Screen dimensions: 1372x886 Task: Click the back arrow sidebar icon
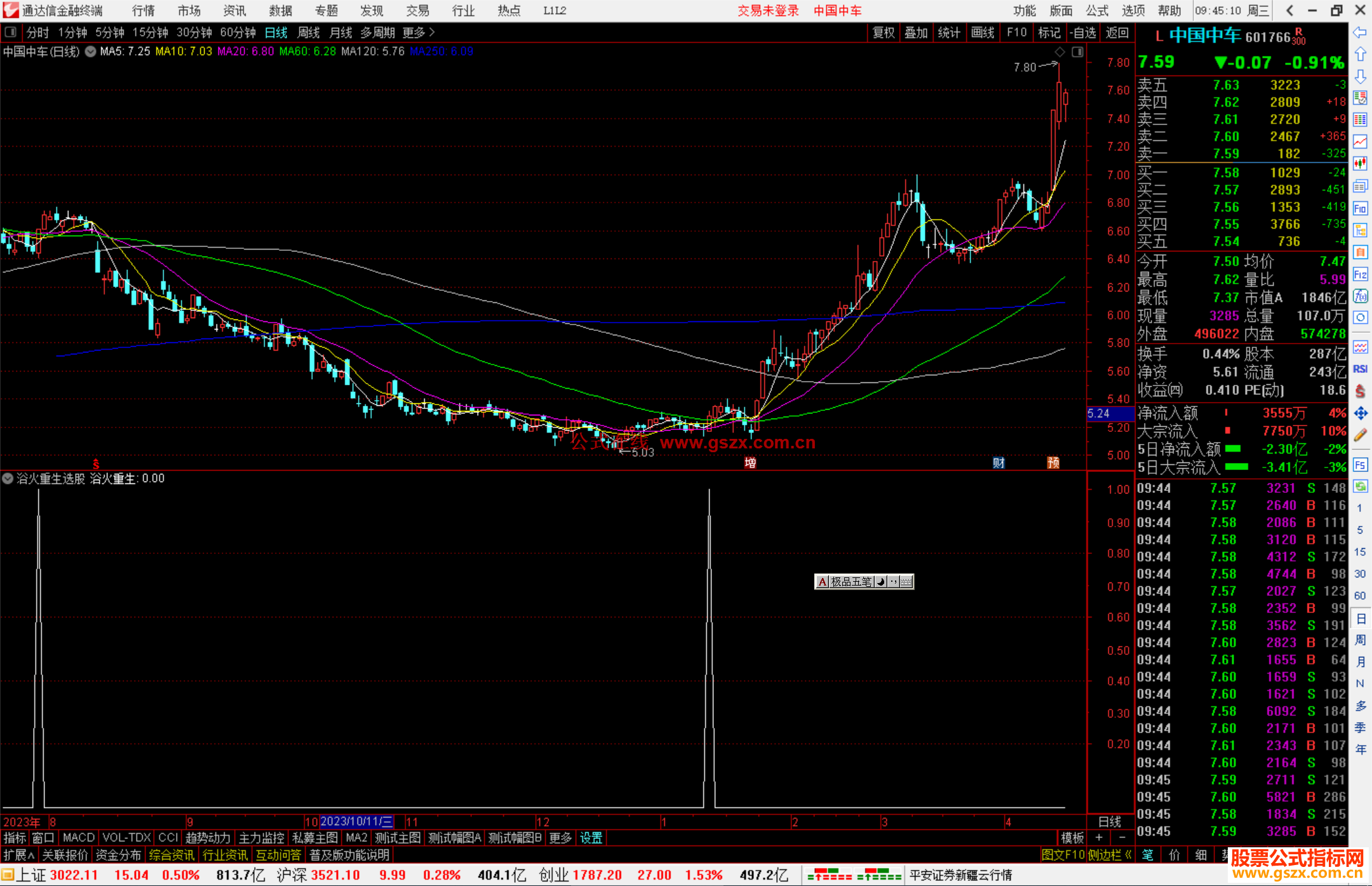point(1360,32)
